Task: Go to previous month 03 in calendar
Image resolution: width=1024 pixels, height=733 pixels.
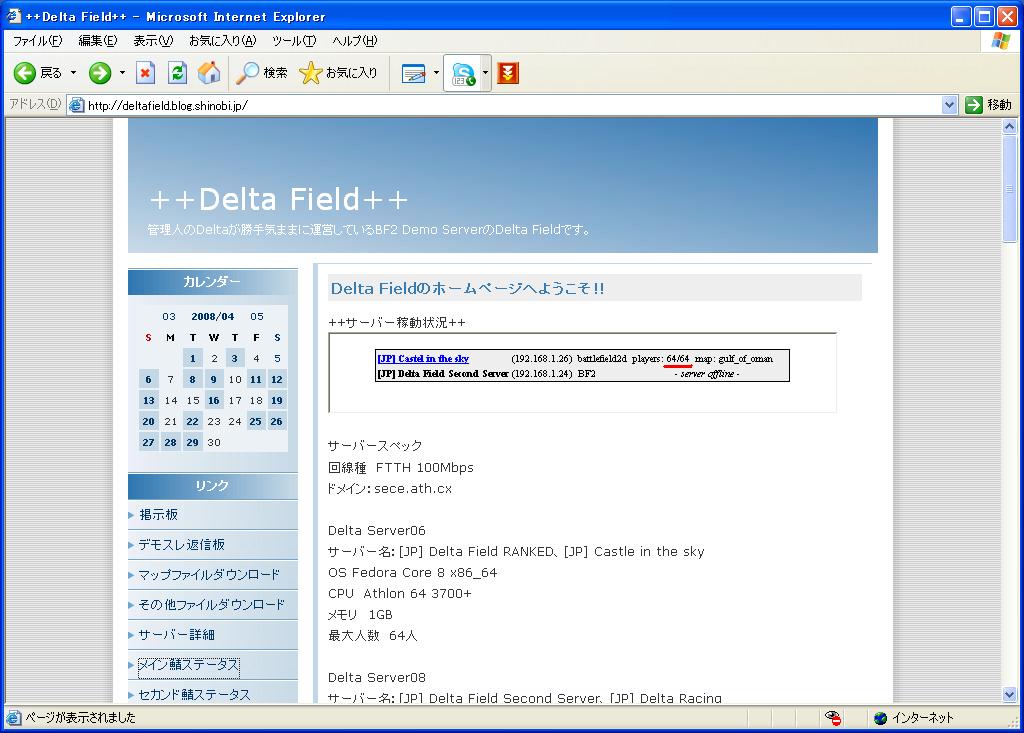Action: click(169, 316)
